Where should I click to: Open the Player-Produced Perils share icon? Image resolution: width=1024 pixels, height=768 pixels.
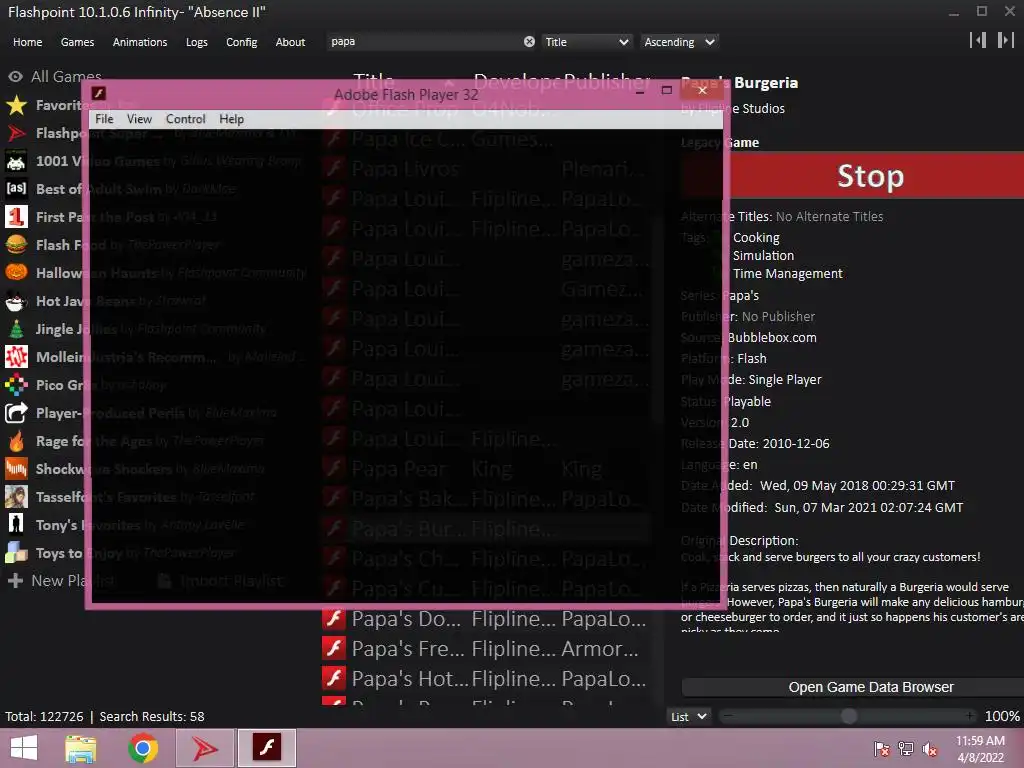(x=16, y=413)
